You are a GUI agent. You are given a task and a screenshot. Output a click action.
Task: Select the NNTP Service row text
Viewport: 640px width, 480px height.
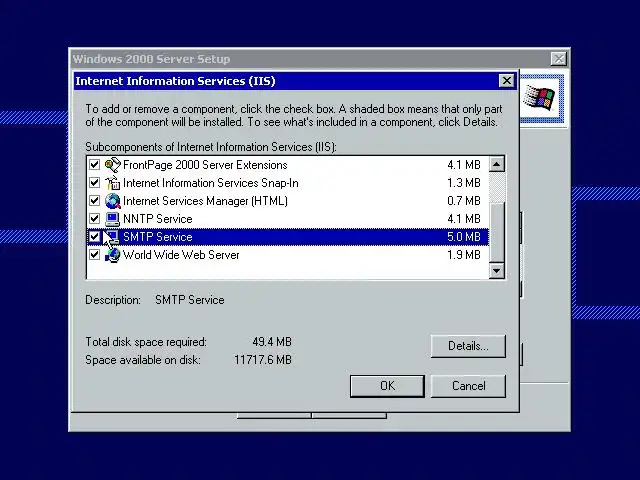click(158, 219)
